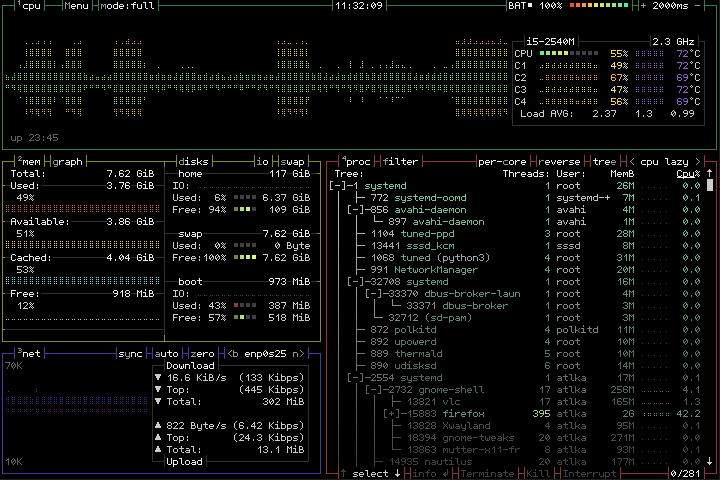Click zero to reset net totals
720x480 pixels.
pyautogui.click(x=202, y=354)
